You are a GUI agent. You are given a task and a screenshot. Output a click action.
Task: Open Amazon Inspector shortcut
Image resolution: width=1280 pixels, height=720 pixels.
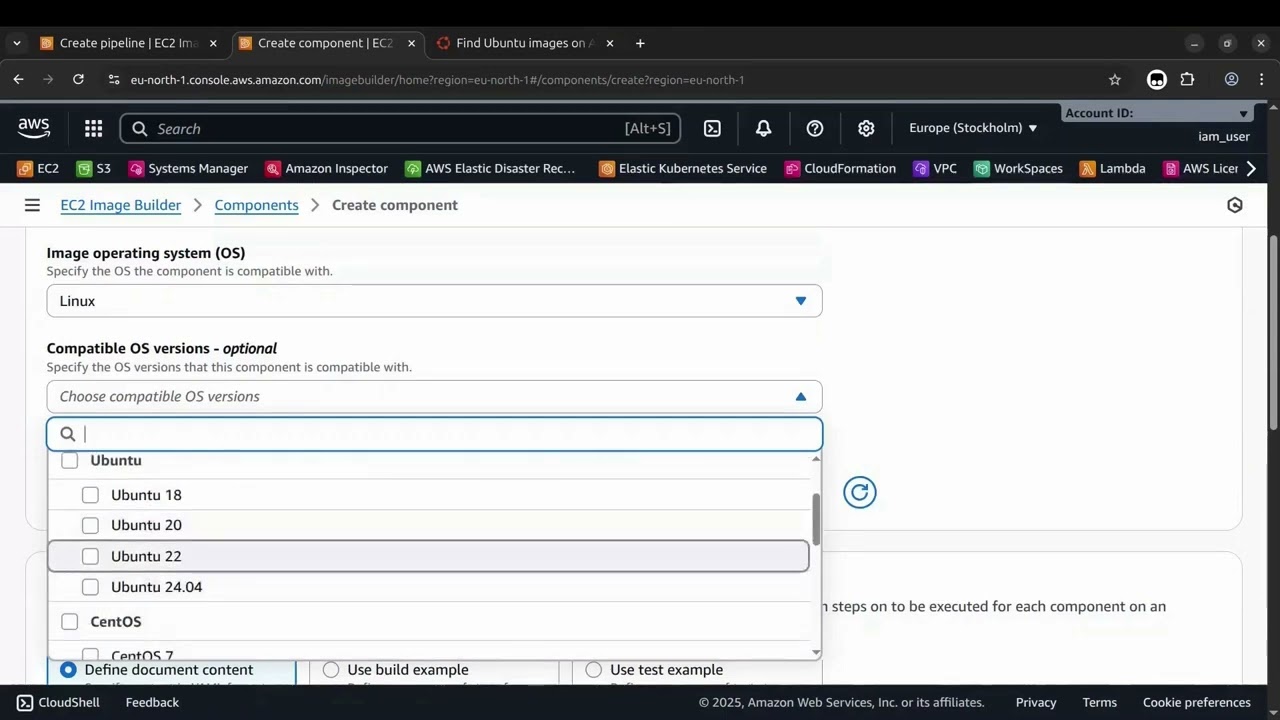(326, 168)
